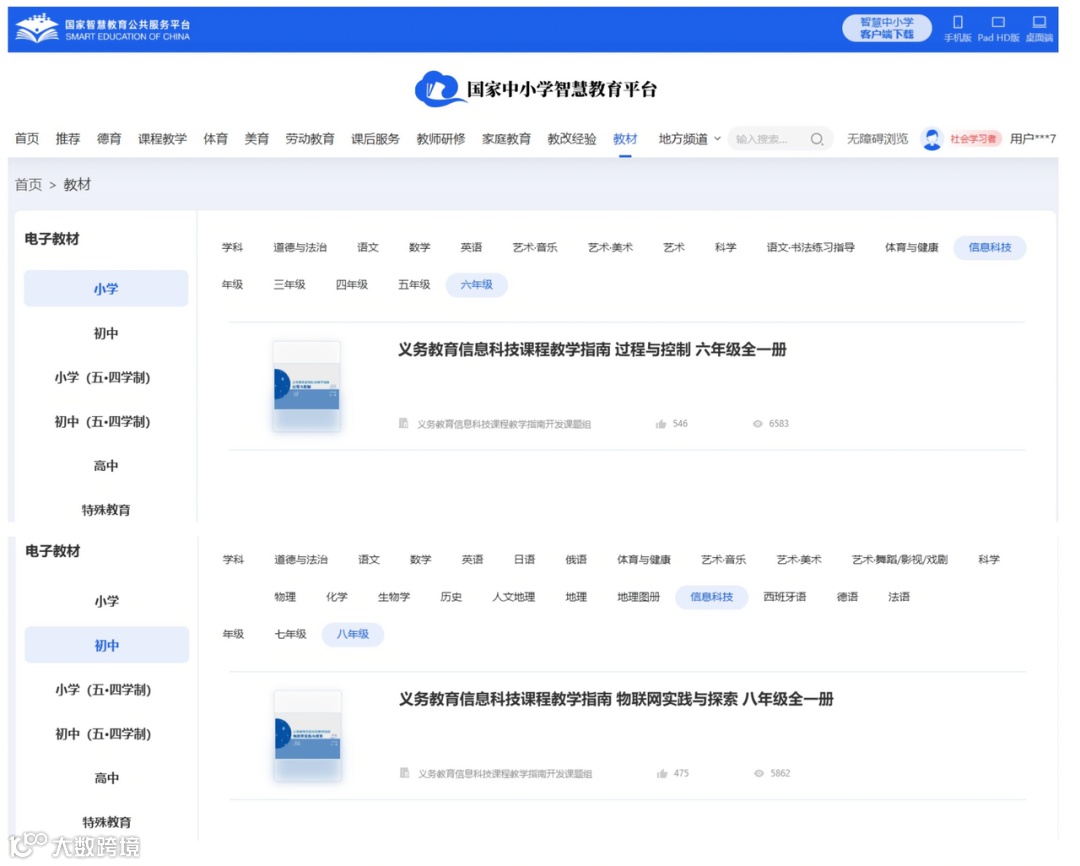
Task: Open the title 义务教育信息科技课程教学指南 物联网实践与探索 八年级全一册
Action: coord(616,699)
